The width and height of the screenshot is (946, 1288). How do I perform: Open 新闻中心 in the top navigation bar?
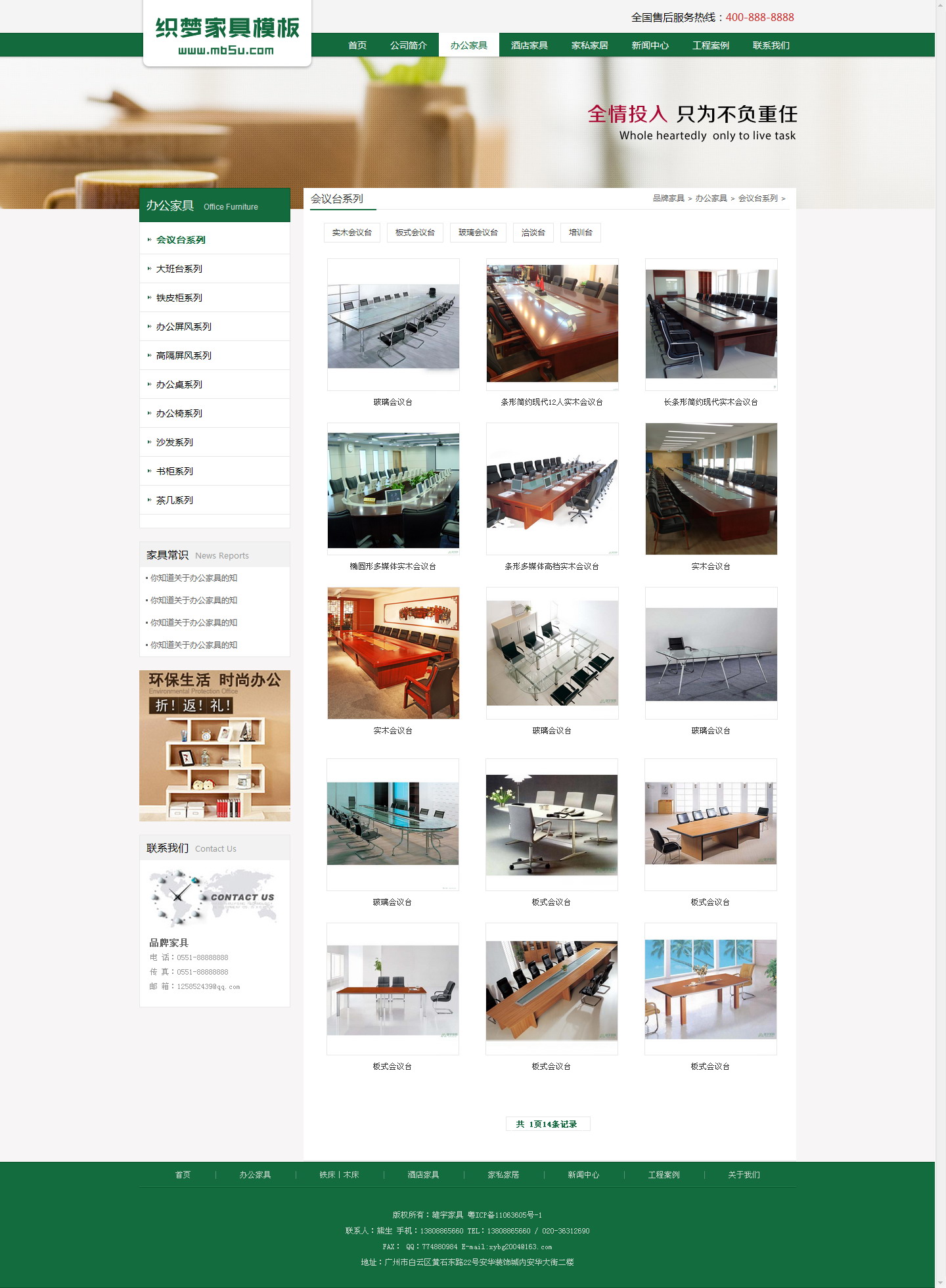pos(650,45)
